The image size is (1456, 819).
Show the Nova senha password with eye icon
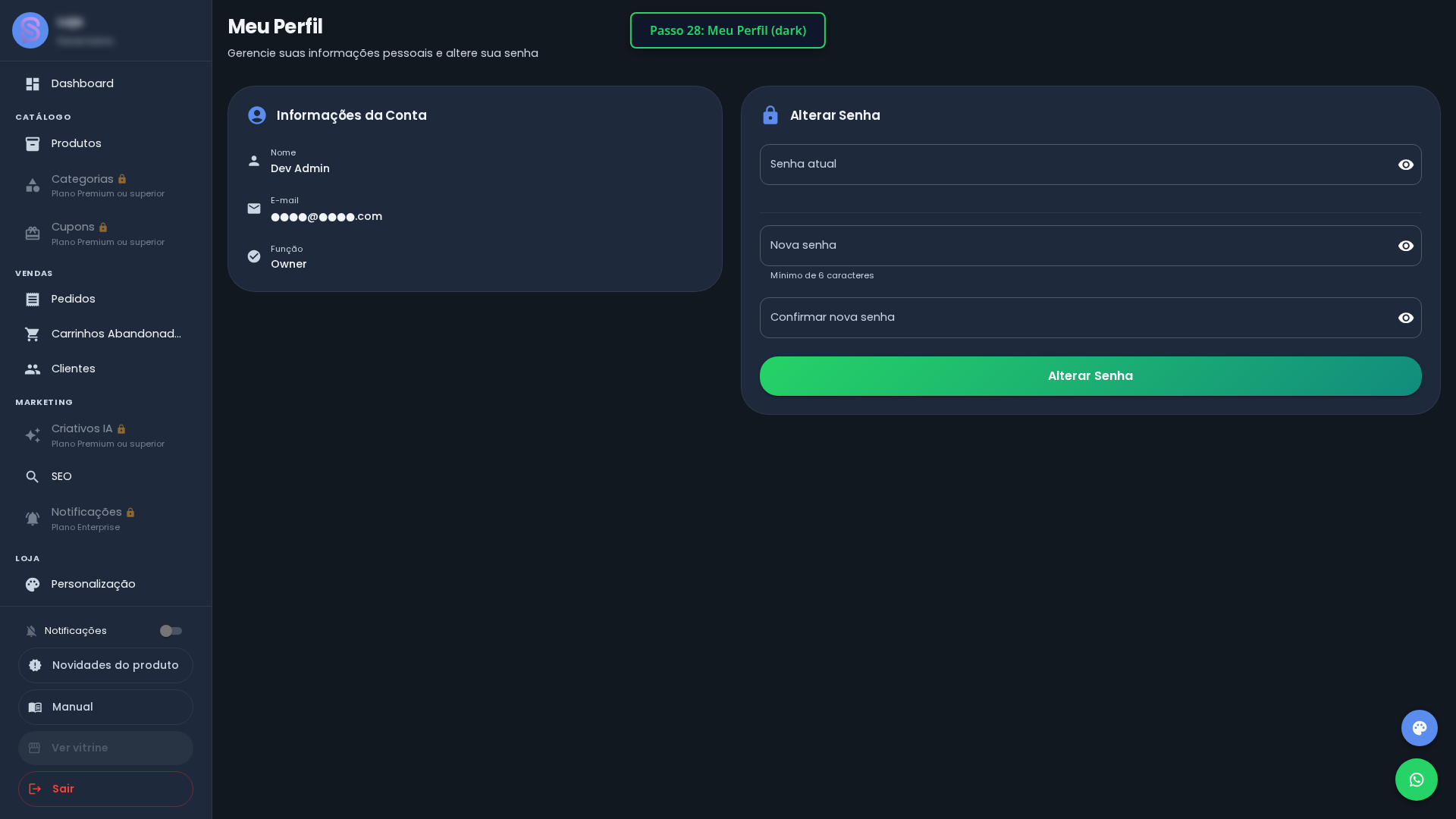[1406, 246]
